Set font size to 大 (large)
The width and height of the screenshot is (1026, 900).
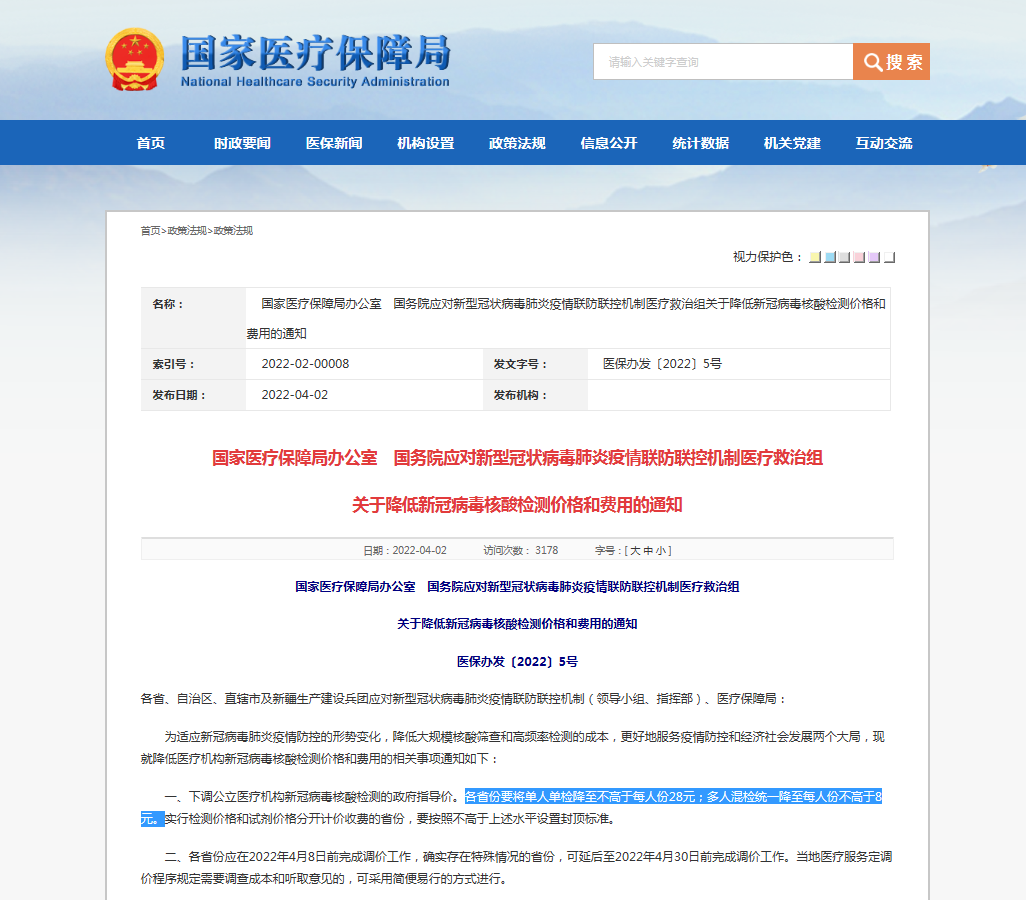point(634,551)
